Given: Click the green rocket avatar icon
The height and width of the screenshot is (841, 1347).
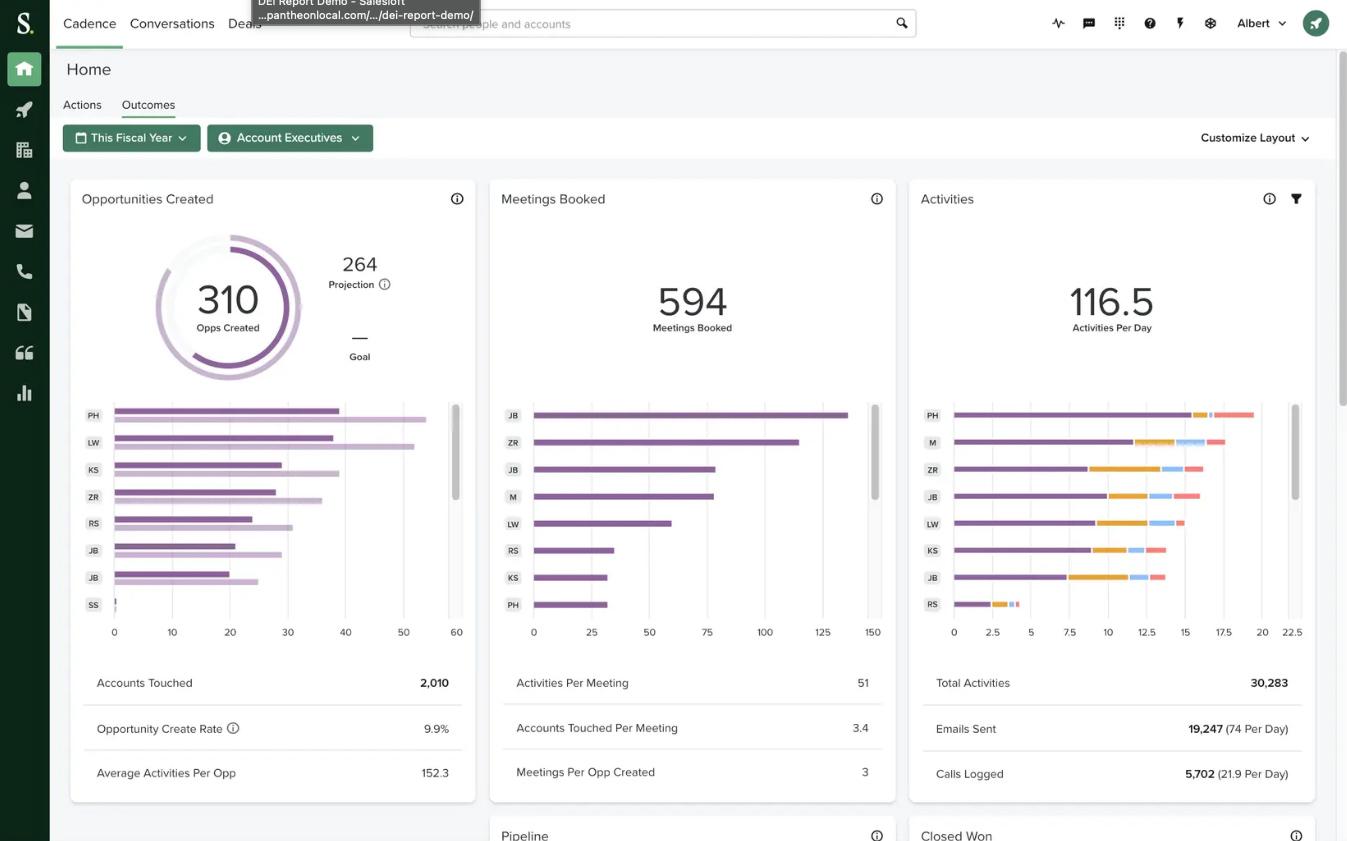Looking at the screenshot, I should [1316, 23].
